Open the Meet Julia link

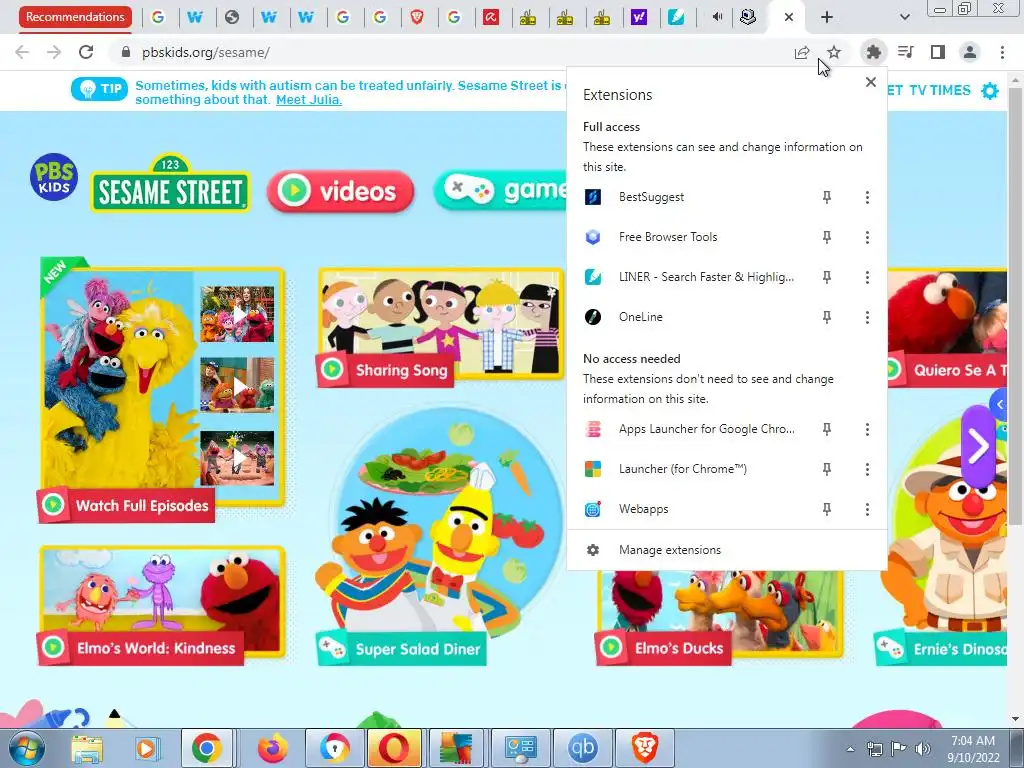pyautogui.click(x=309, y=100)
